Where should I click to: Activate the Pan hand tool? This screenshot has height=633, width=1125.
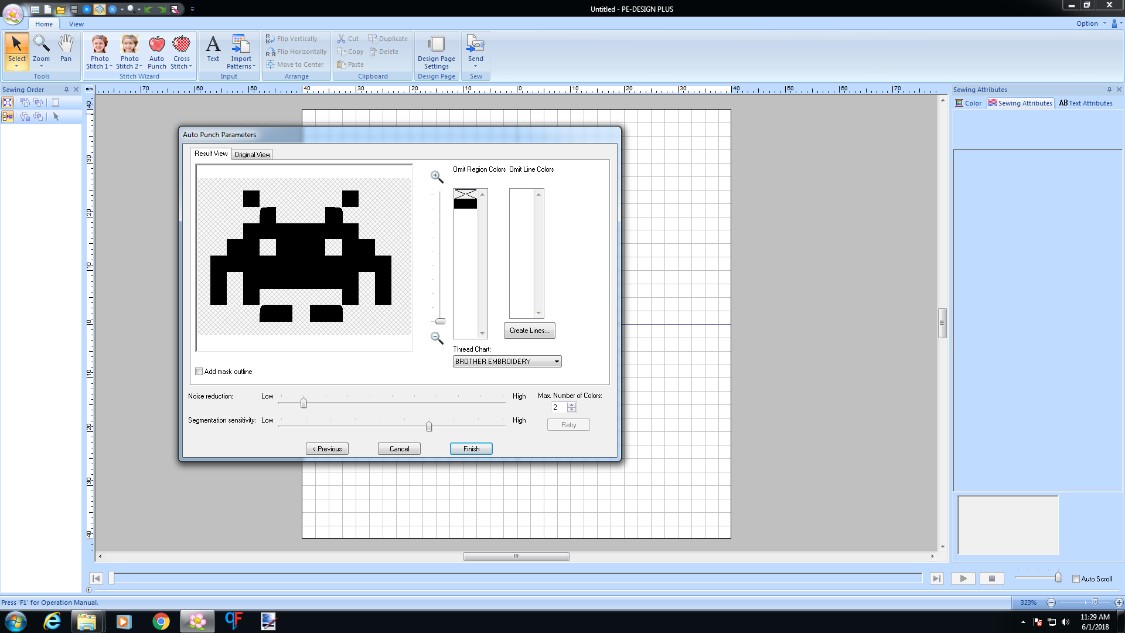[x=65, y=47]
